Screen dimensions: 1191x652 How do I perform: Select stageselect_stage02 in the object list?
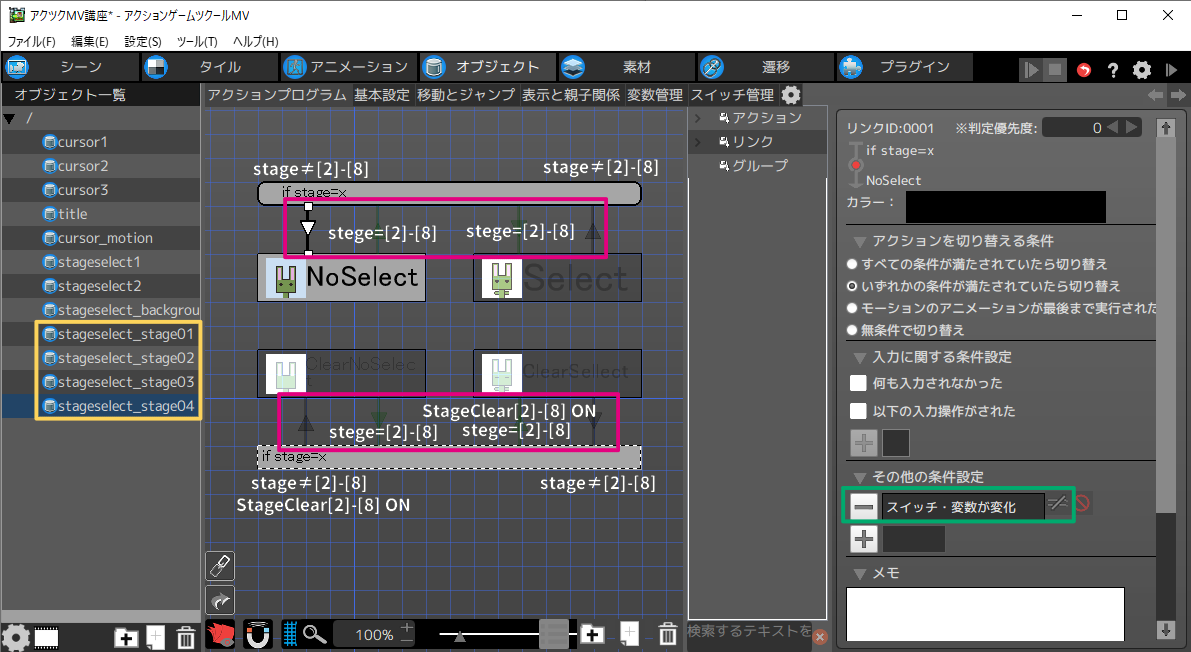[125, 358]
